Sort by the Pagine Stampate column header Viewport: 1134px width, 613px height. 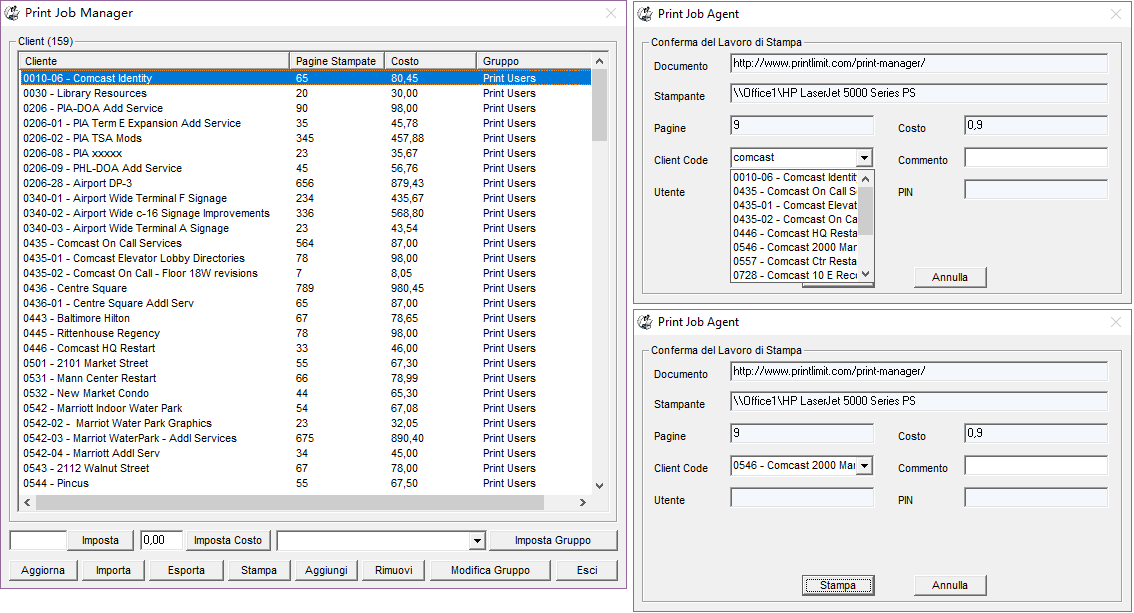(x=336, y=61)
